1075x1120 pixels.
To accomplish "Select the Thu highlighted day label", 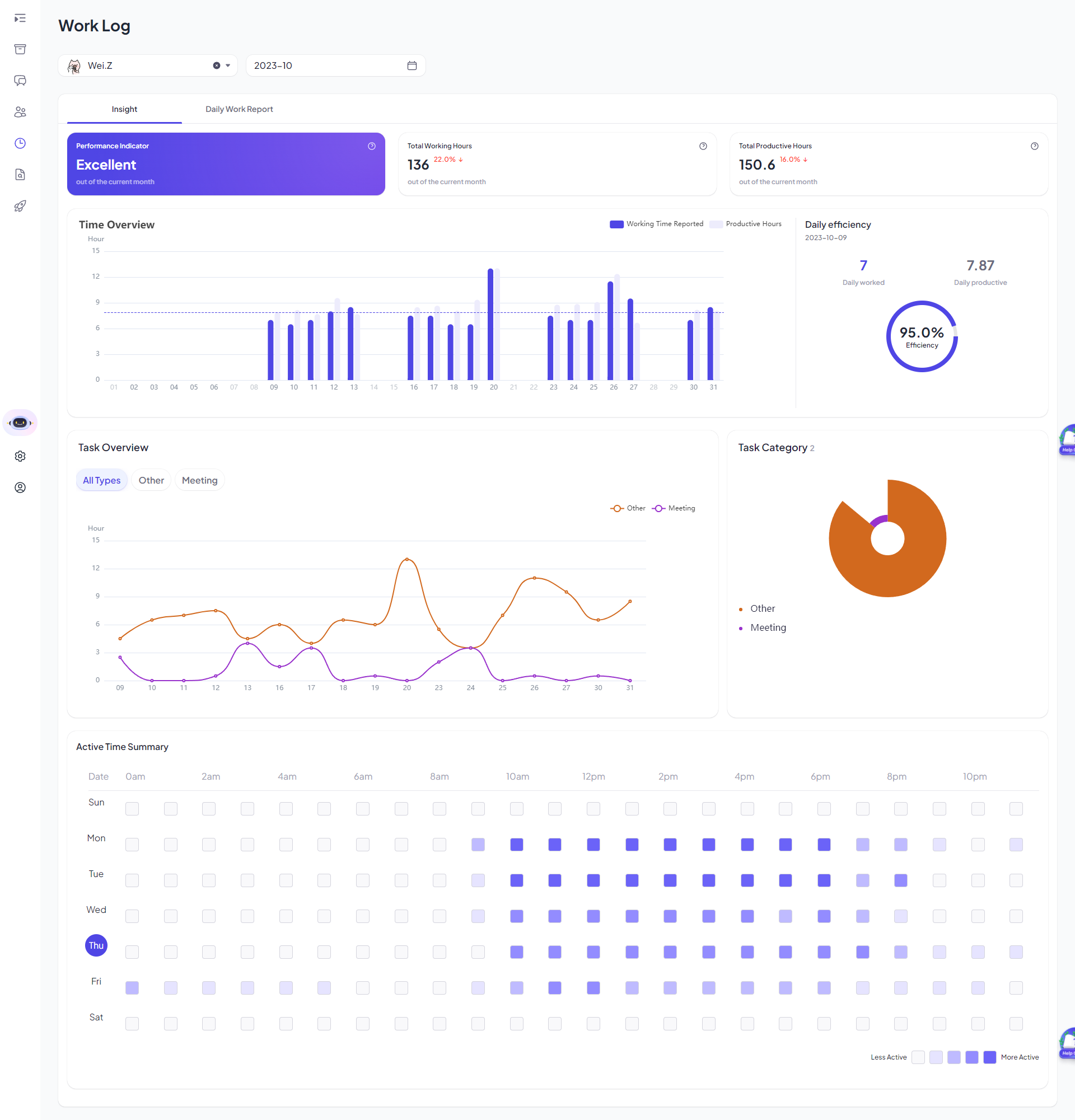I will pyautogui.click(x=96, y=946).
